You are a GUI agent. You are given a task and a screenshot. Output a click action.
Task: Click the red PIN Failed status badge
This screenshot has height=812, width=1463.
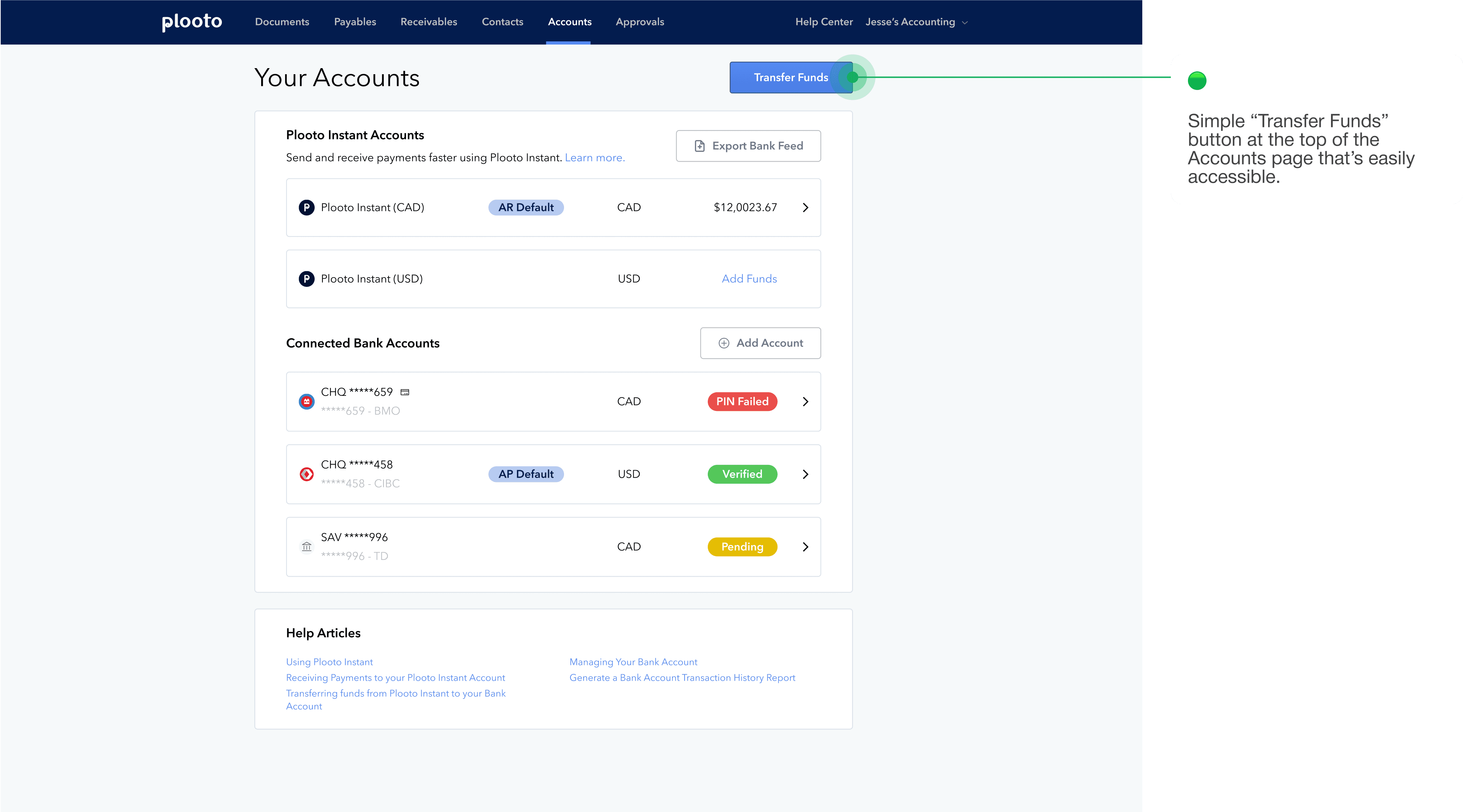pyautogui.click(x=742, y=401)
